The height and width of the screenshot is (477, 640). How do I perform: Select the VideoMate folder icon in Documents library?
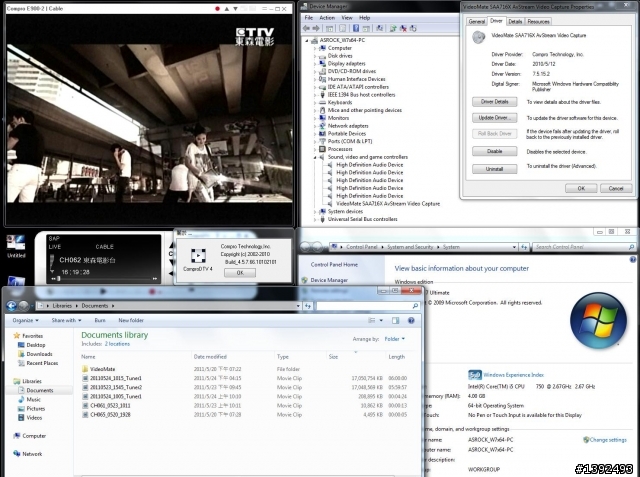[x=85, y=369]
